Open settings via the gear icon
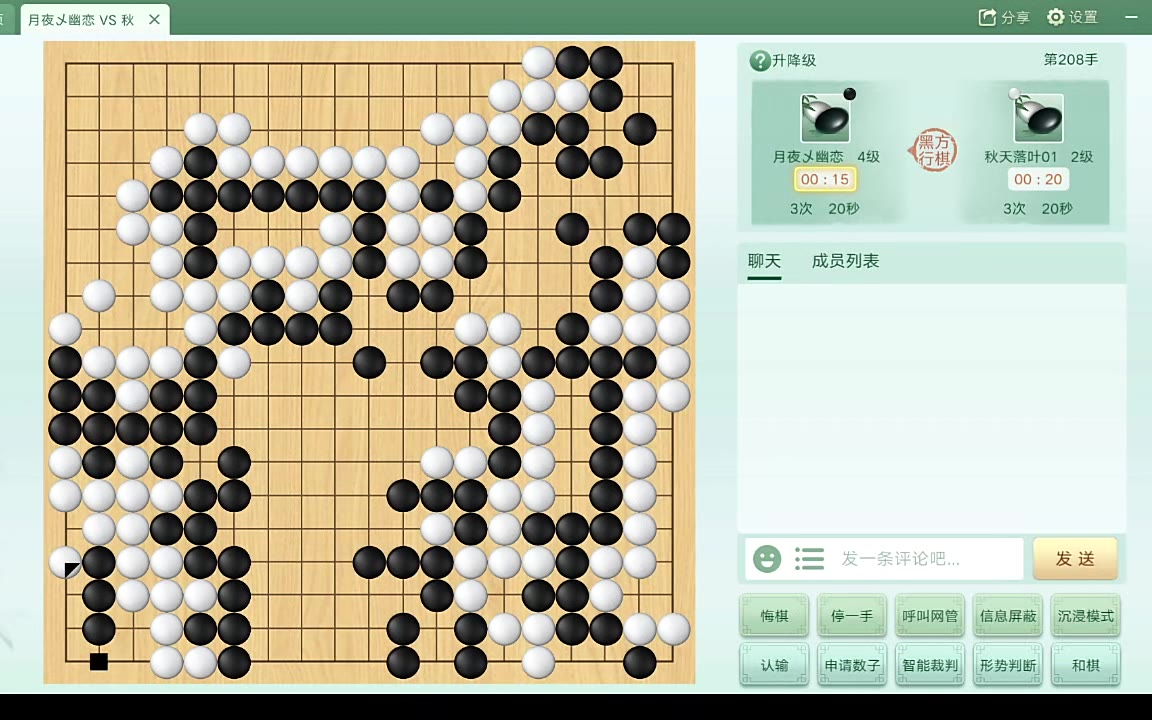1152x720 pixels. (1055, 17)
